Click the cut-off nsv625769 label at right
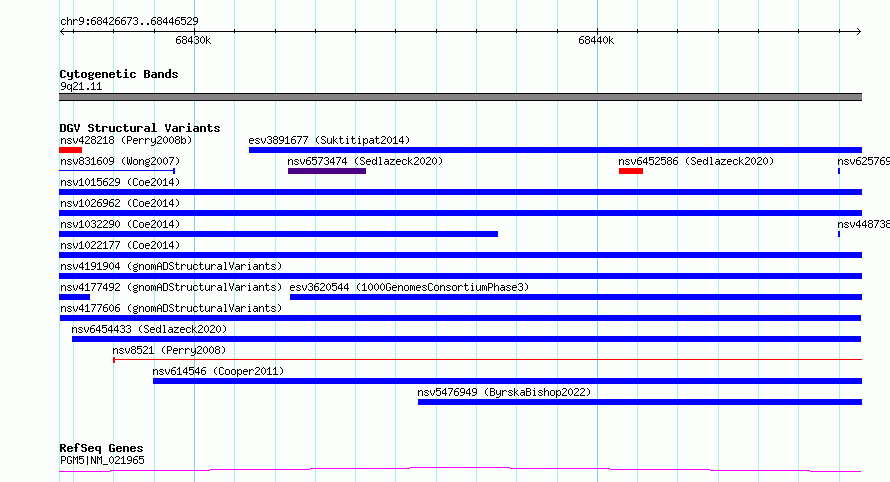The height and width of the screenshot is (482, 890). click(x=863, y=161)
